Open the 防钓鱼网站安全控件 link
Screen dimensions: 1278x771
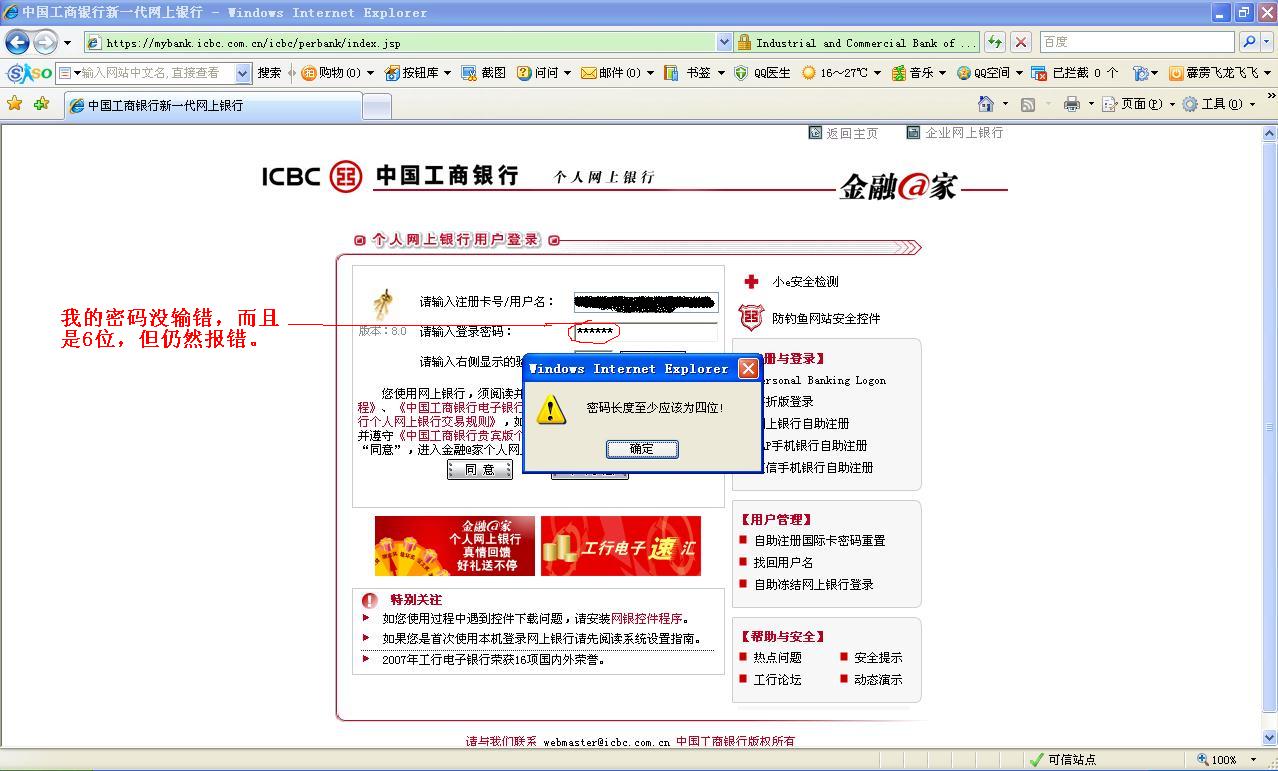(826, 319)
